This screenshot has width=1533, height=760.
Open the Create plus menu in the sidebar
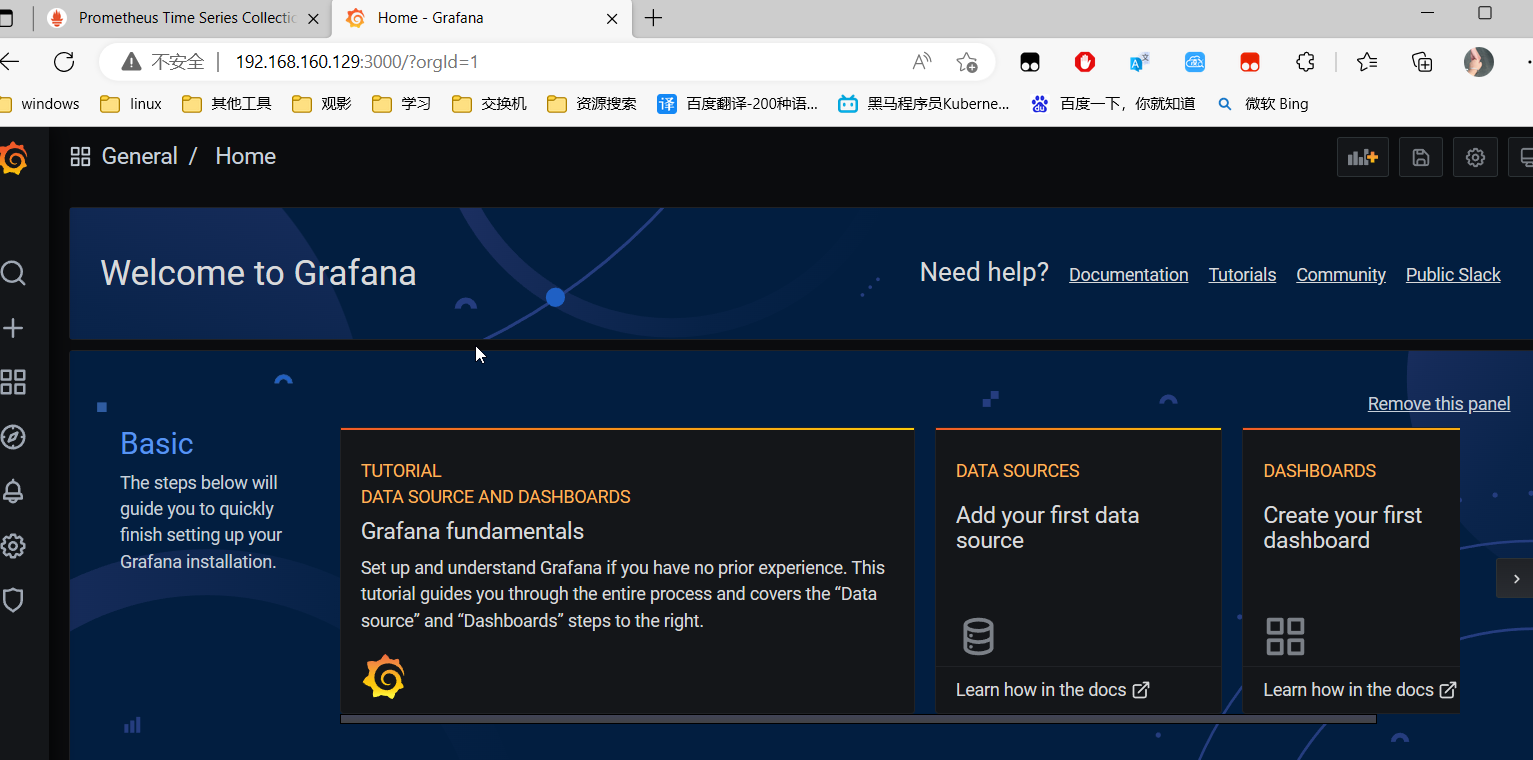pos(13,328)
